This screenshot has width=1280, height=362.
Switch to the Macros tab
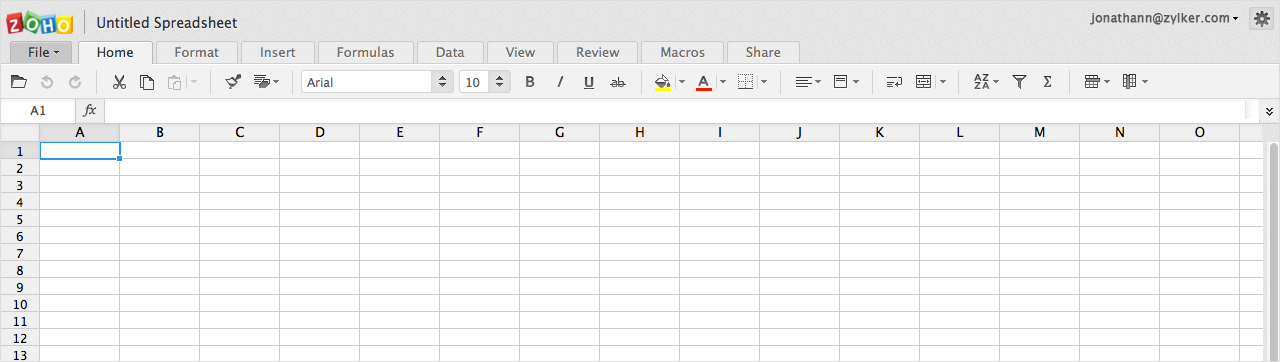coord(683,52)
